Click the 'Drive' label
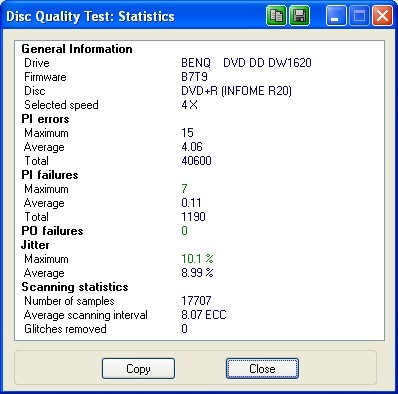The height and width of the screenshot is (394, 398). coord(37,63)
